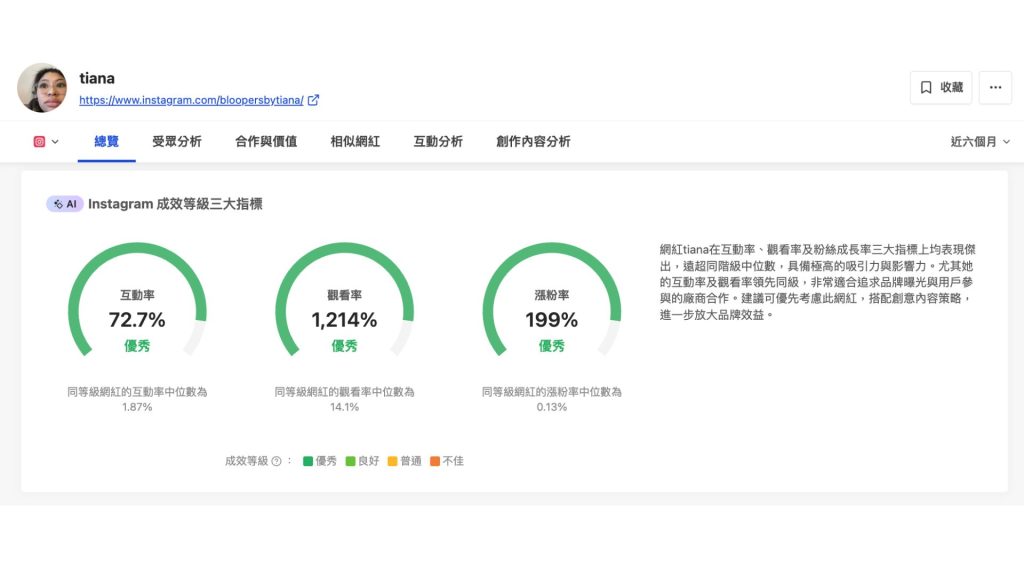Click the yellow 普通 legend swatch

392,461
